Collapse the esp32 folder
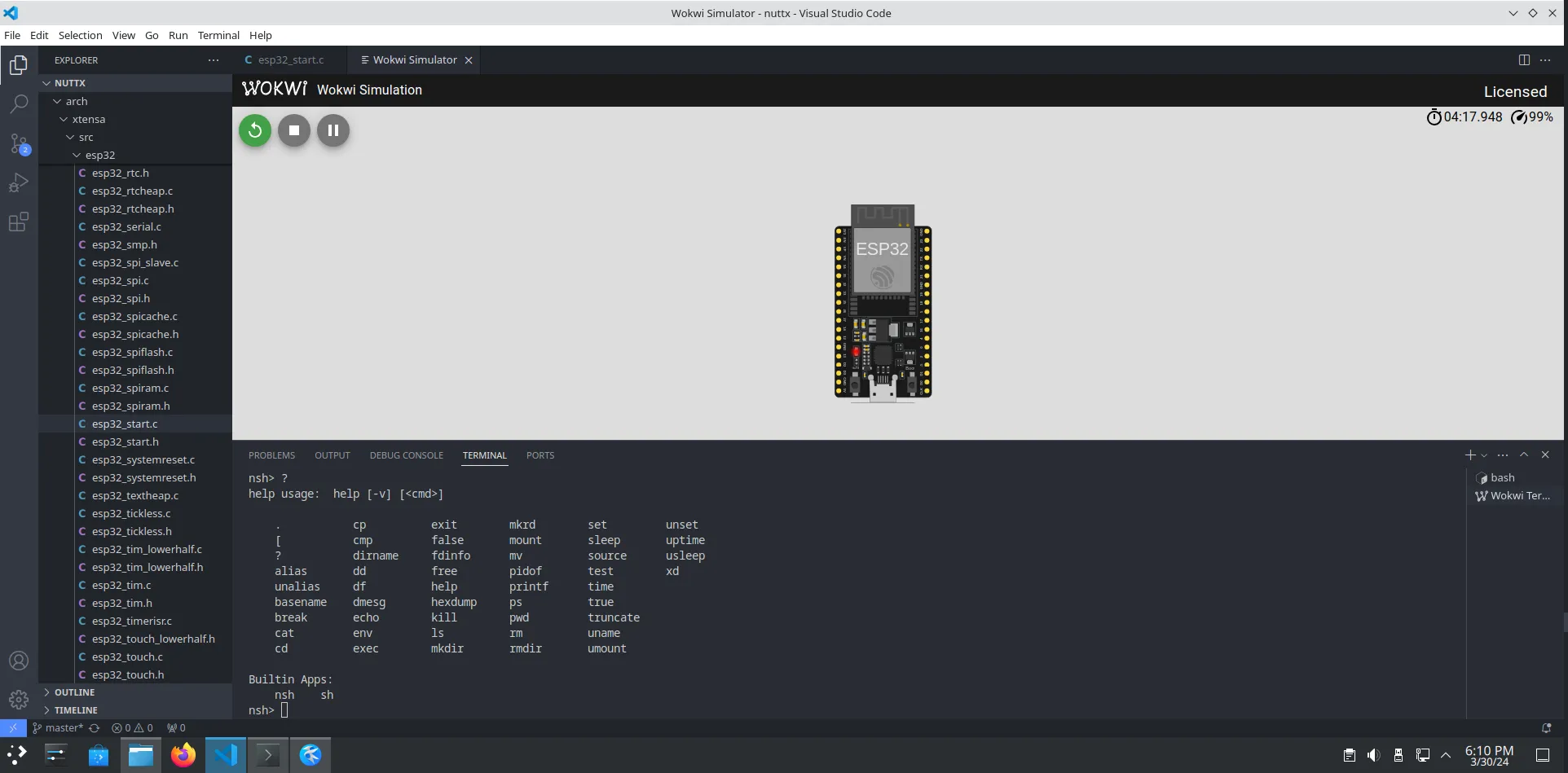Image resolution: width=1568 pixels, height=773 pixels. (99, 155)
